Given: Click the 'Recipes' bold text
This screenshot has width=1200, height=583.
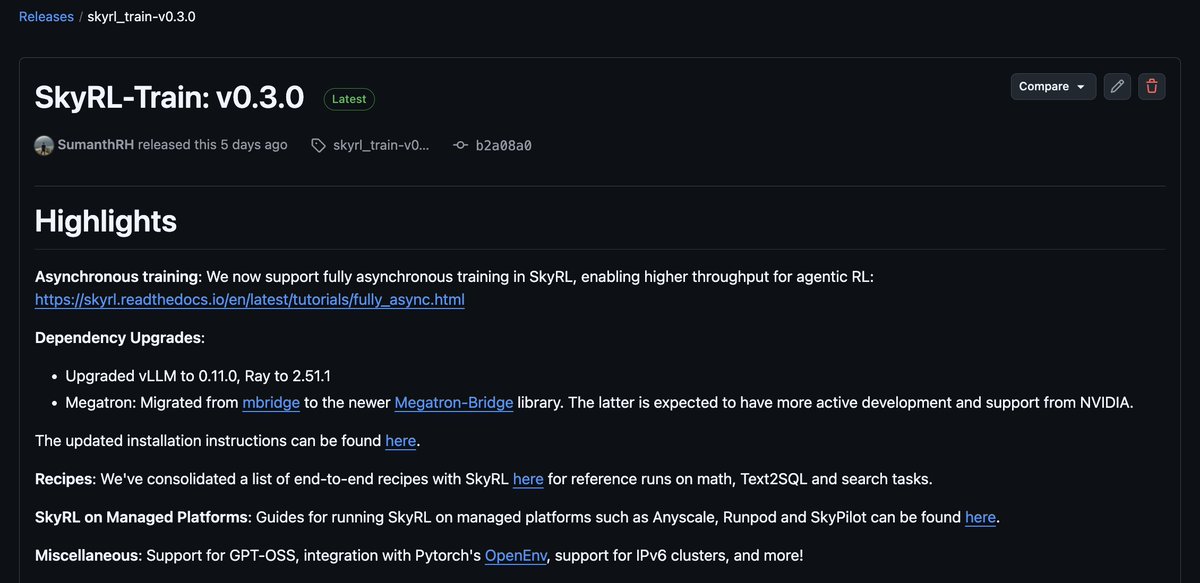Looking at the screenshot, I should tap(64, 479).
